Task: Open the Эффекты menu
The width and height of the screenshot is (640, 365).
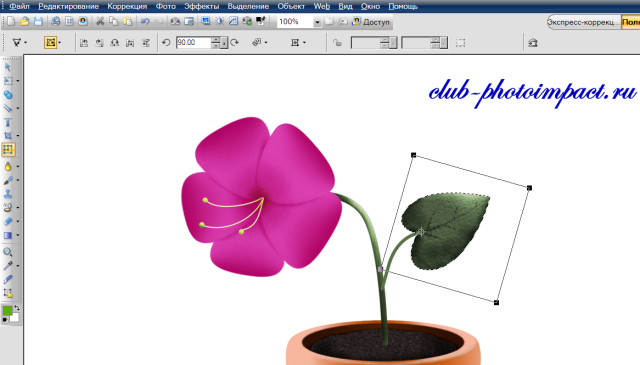Action: click(201, 6)
